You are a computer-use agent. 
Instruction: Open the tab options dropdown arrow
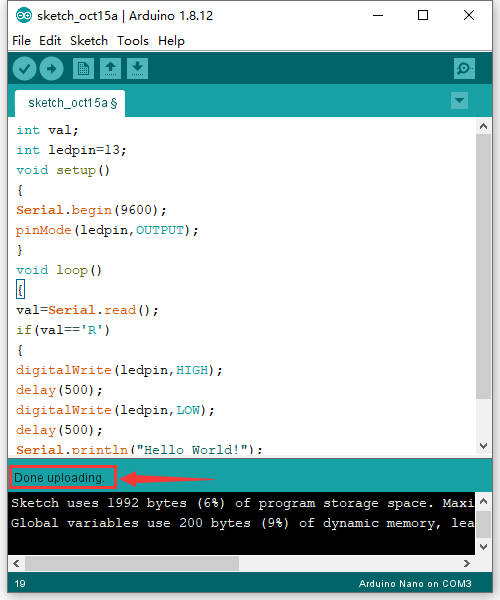tap(459, 101)
